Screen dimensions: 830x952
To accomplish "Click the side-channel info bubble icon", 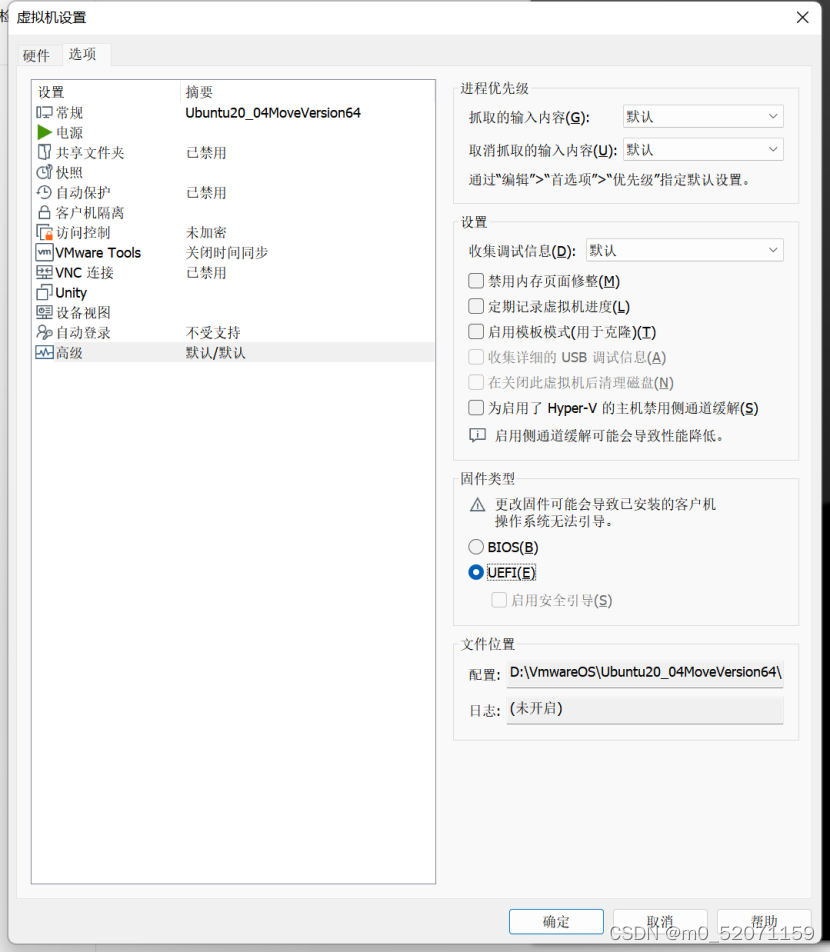I will tap(478, 435).
